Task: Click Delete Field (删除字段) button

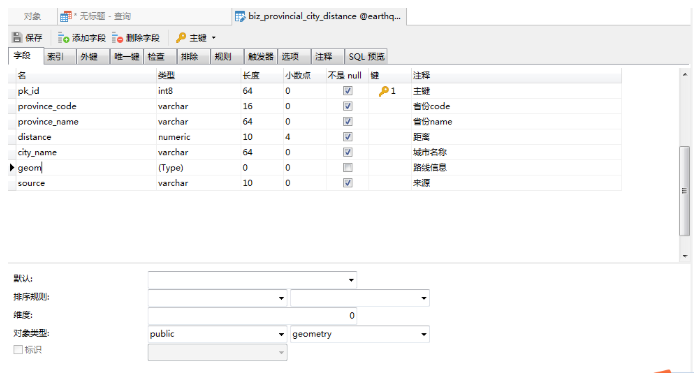Action: click(x=136, y=38)
